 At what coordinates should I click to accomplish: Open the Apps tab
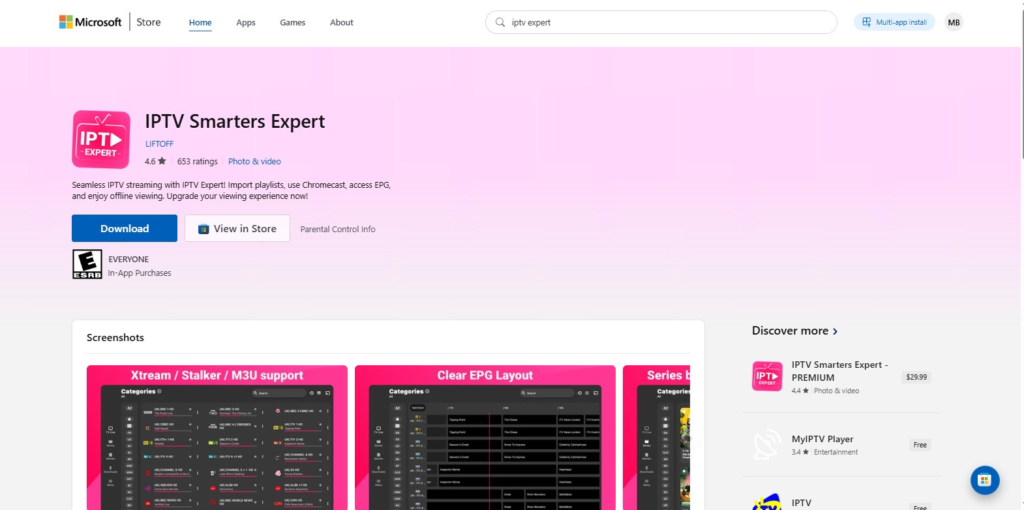pyautogui.click(x=246, y=22)
